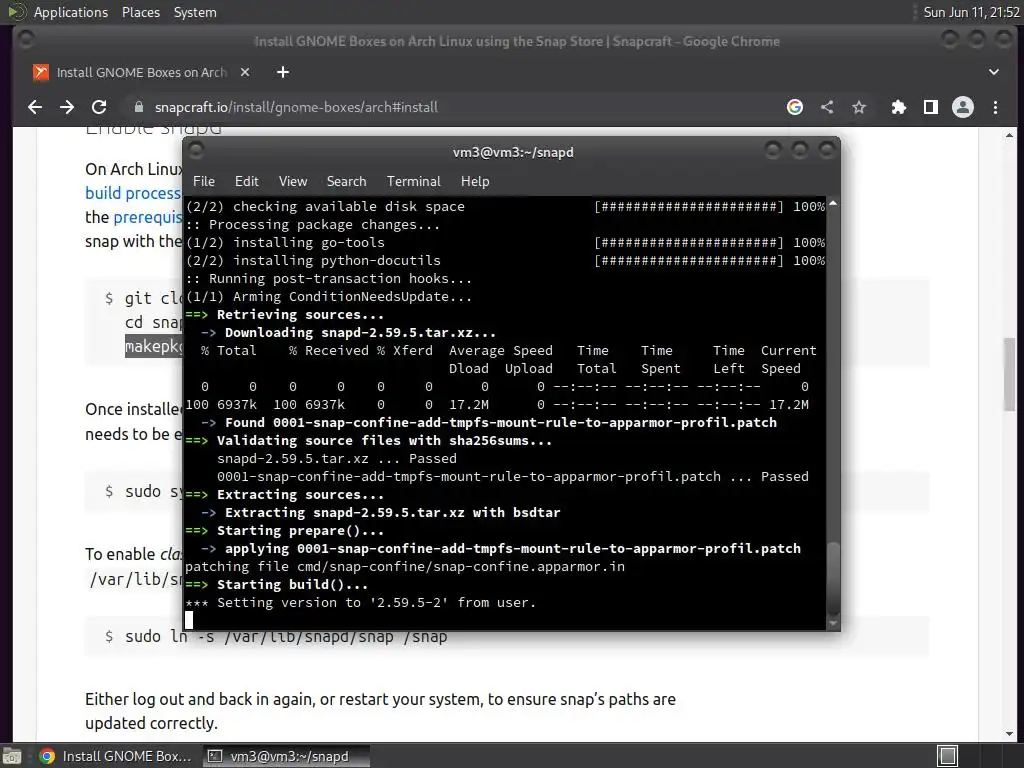
Task: Open Chrome profile avatar
Action: click(963, 107)
